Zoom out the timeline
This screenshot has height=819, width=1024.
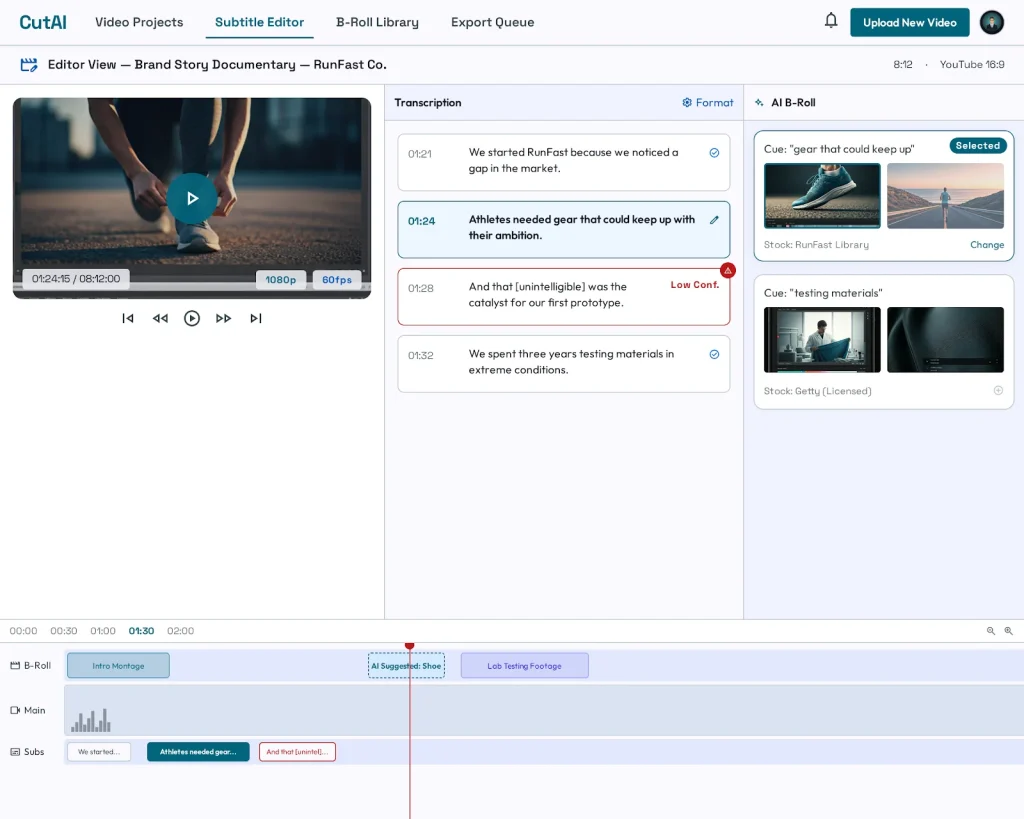tap(991, 631)
